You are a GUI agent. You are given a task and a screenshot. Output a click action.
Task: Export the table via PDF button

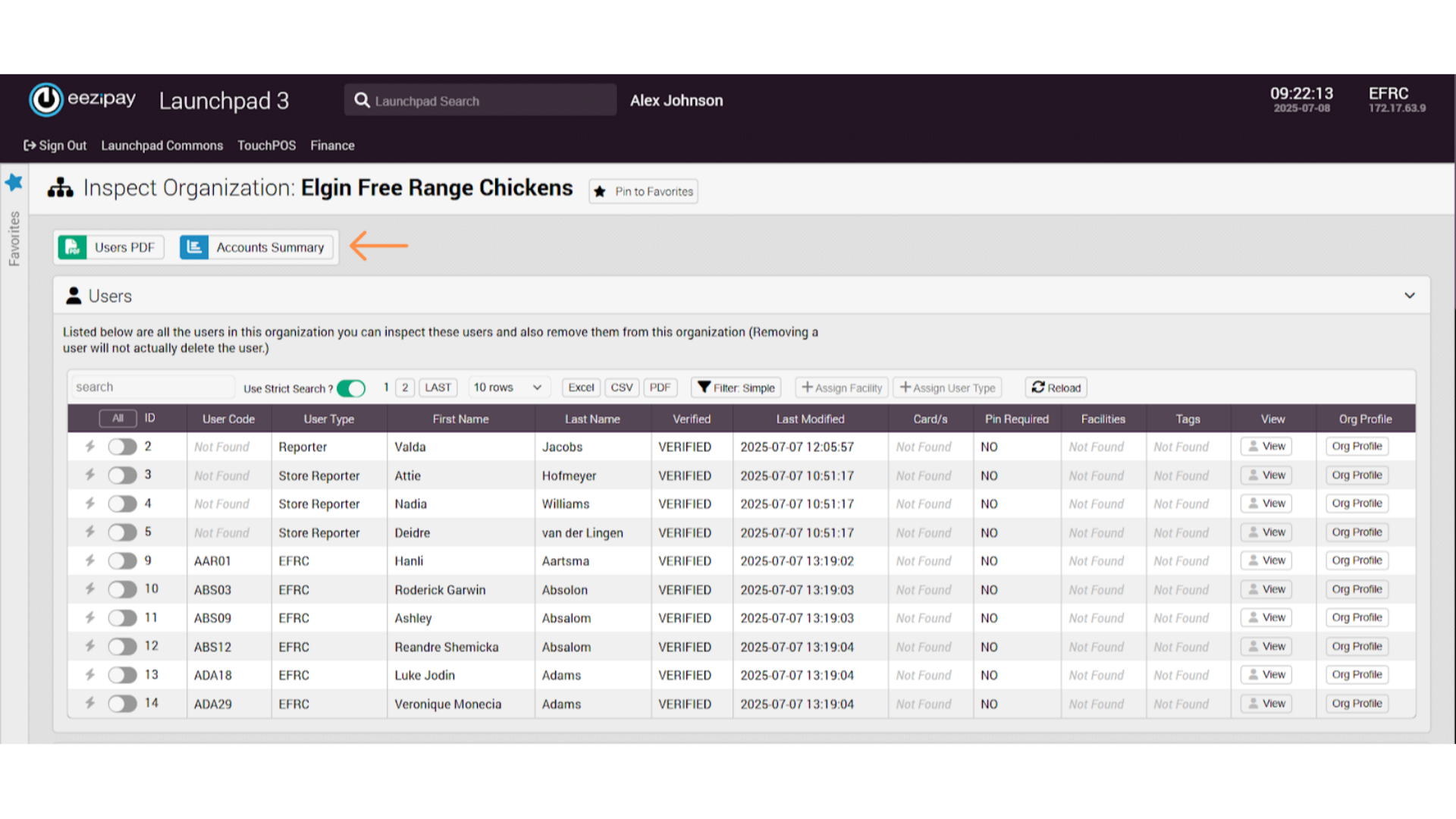[x=660, y=388]
